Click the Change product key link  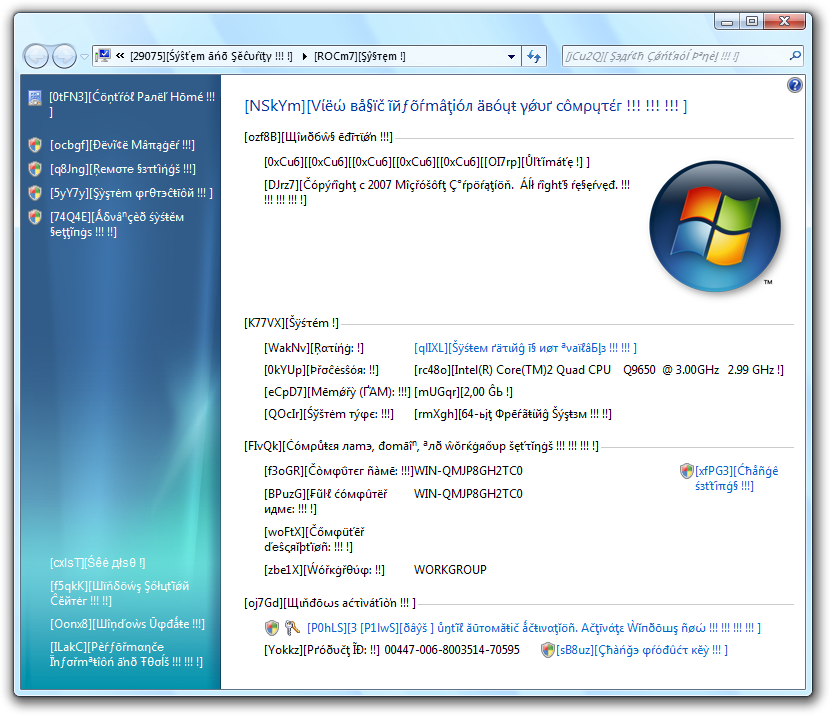pos(642,650)
